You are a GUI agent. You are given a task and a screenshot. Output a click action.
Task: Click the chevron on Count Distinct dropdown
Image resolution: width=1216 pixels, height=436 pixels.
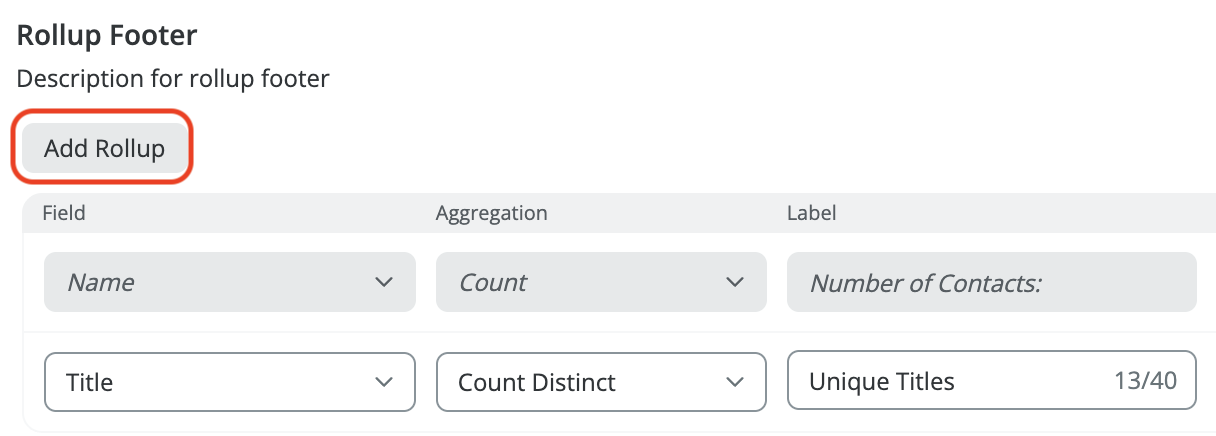pos(734,381)
